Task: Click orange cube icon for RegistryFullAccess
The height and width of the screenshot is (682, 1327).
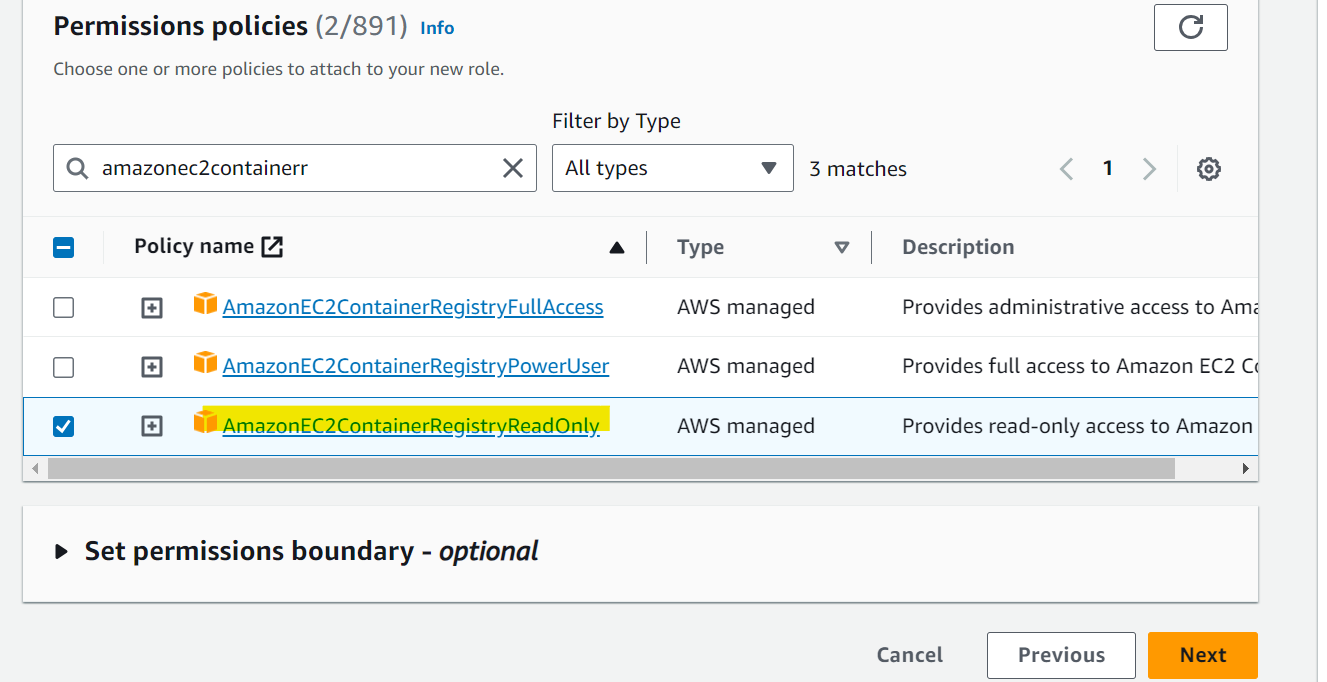Action: point(205,304)
